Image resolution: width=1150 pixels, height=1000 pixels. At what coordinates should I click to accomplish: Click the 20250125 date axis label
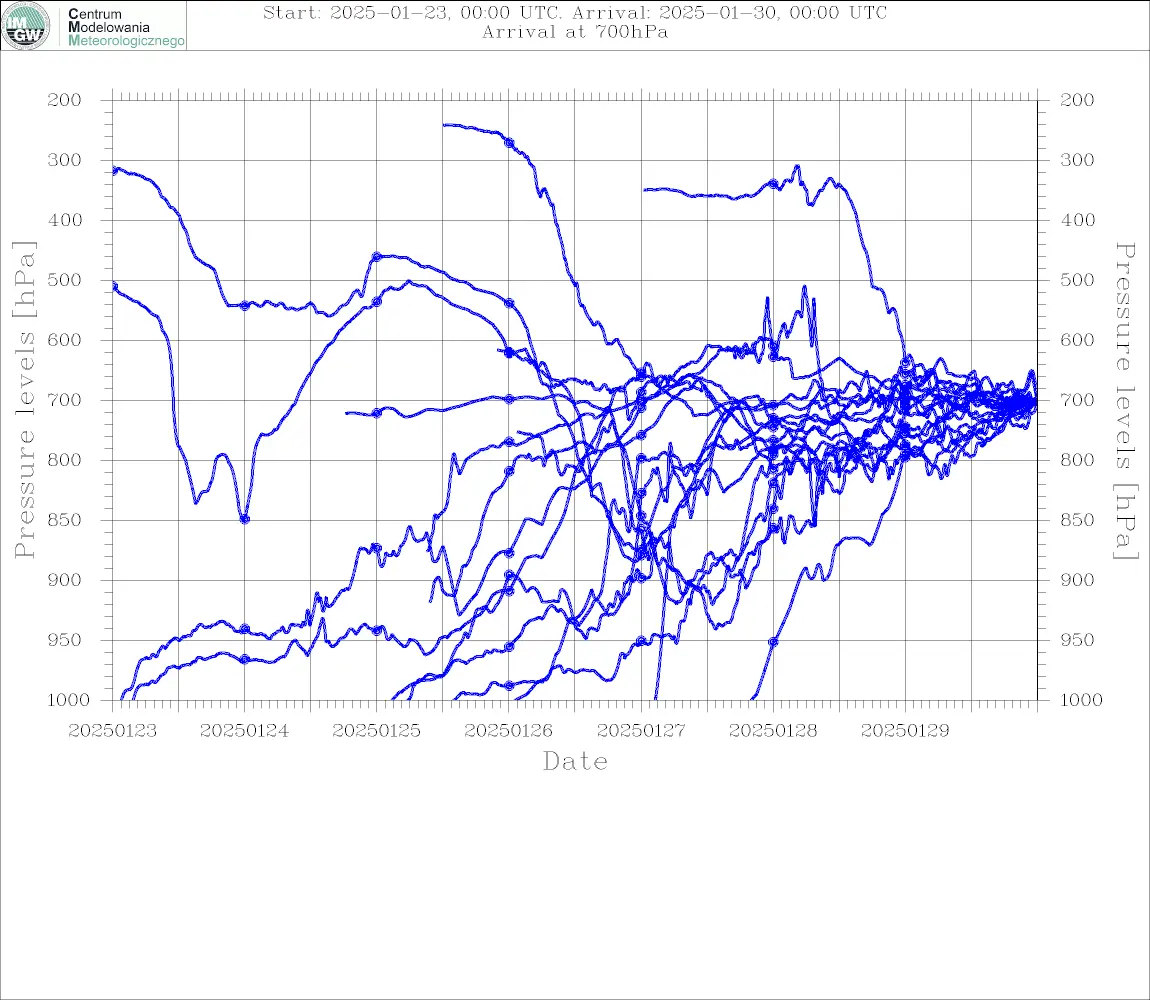pos(376,731)
